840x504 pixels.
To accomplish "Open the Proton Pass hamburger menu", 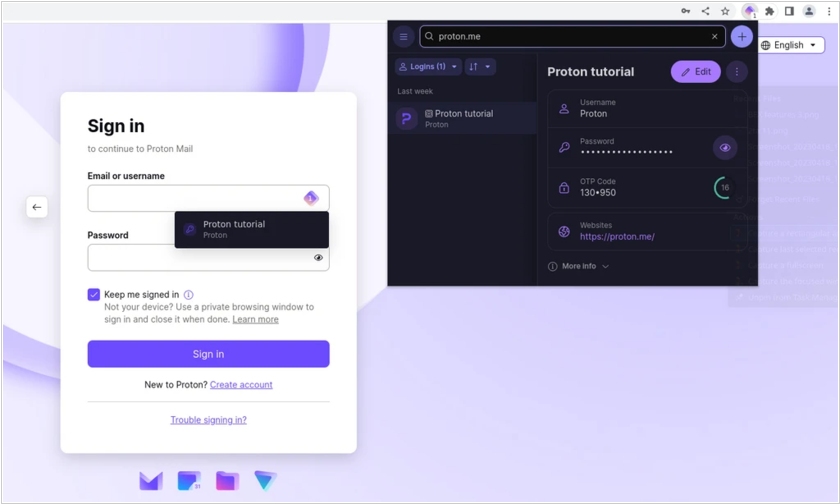I will tap(403, 36).
